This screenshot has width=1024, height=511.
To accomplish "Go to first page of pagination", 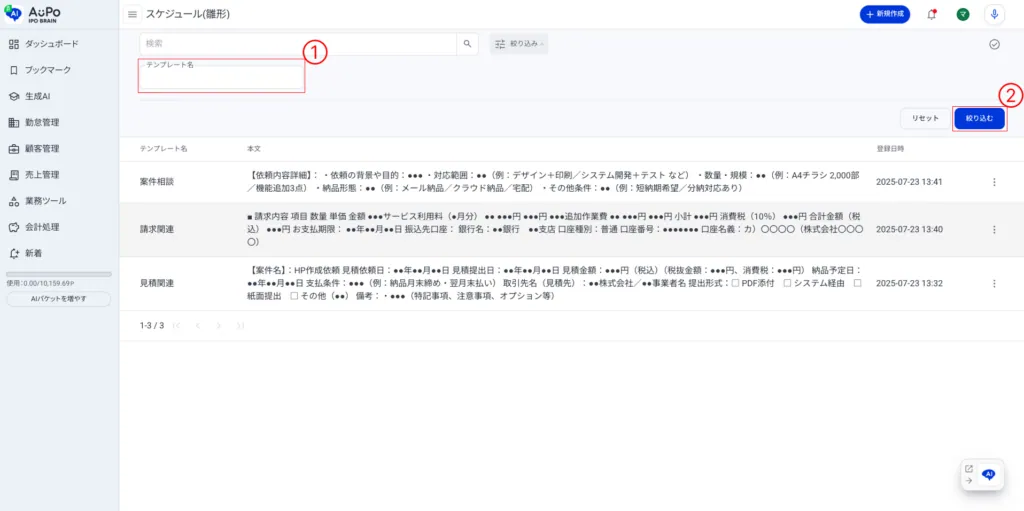I will [x=176, y=325].
